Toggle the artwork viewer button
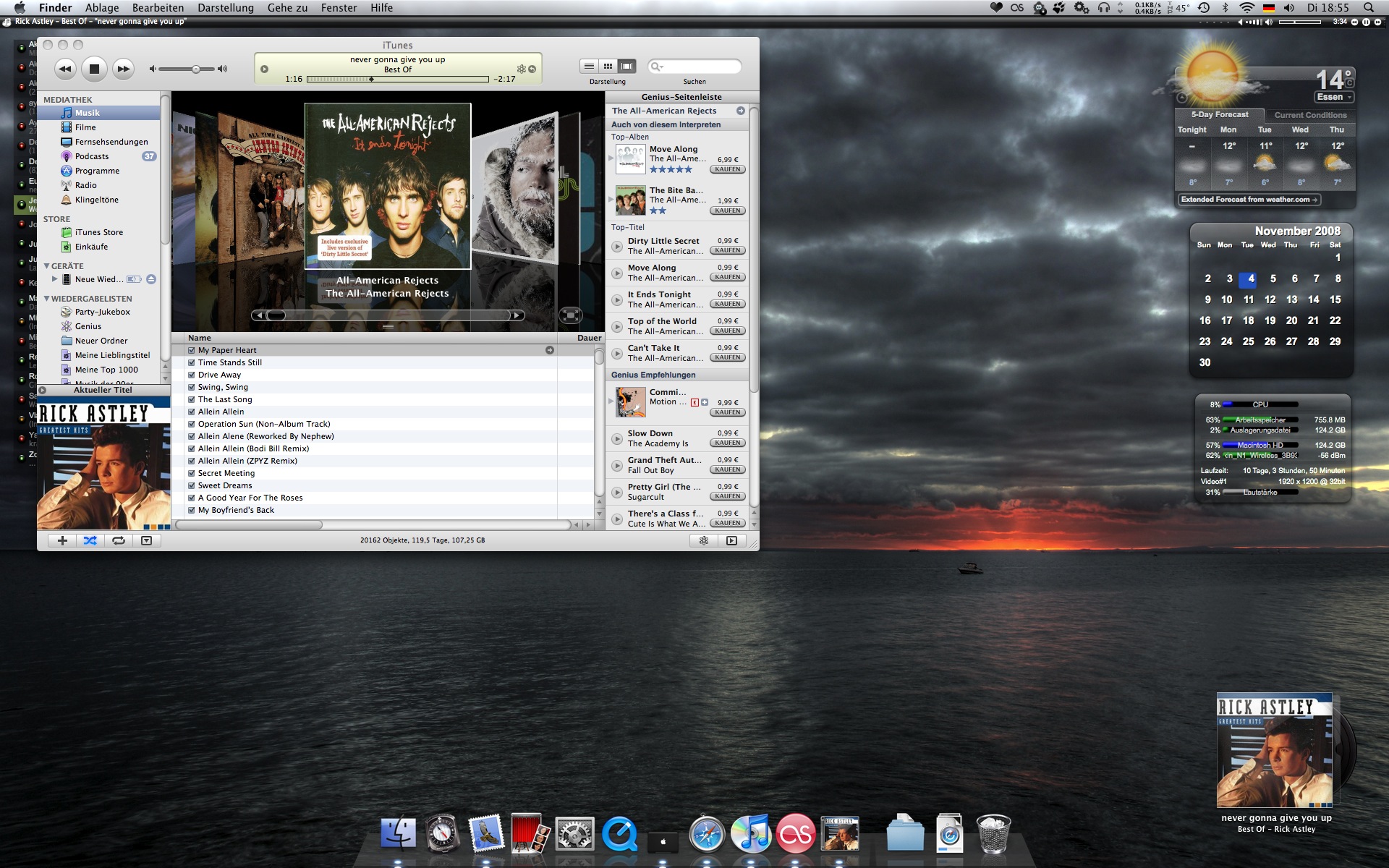The width and height of the screenshot is (1389, 868). coord(146,540)
